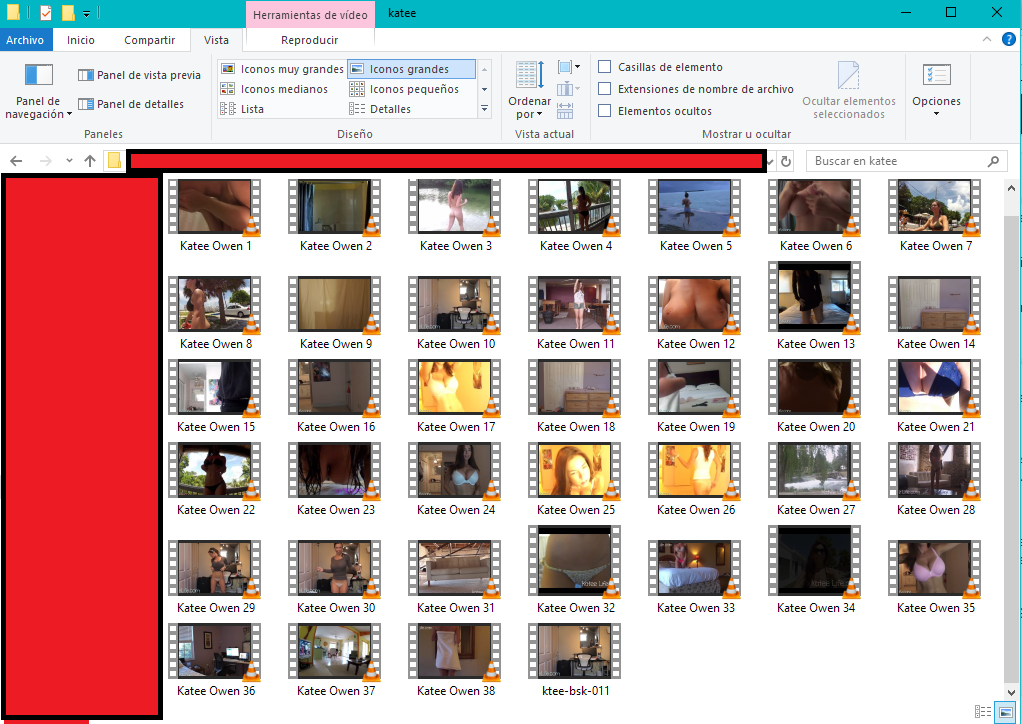1022x724 pixels.
Task: Enable Panel de detalles
Action: [x=131, y=104]
